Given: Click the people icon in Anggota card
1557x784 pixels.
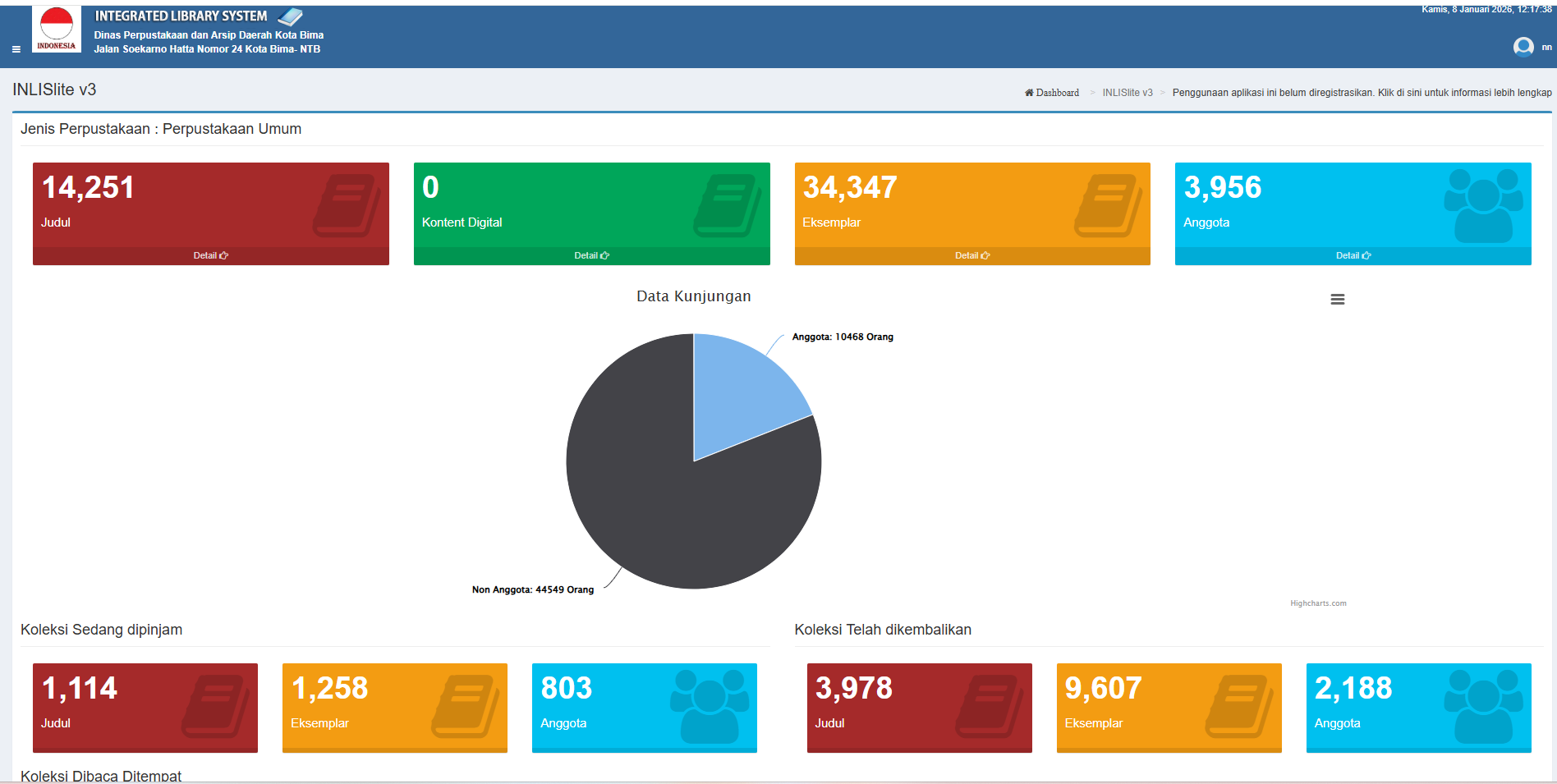Looking at the screenshot, I should [x=1483, y=205].
